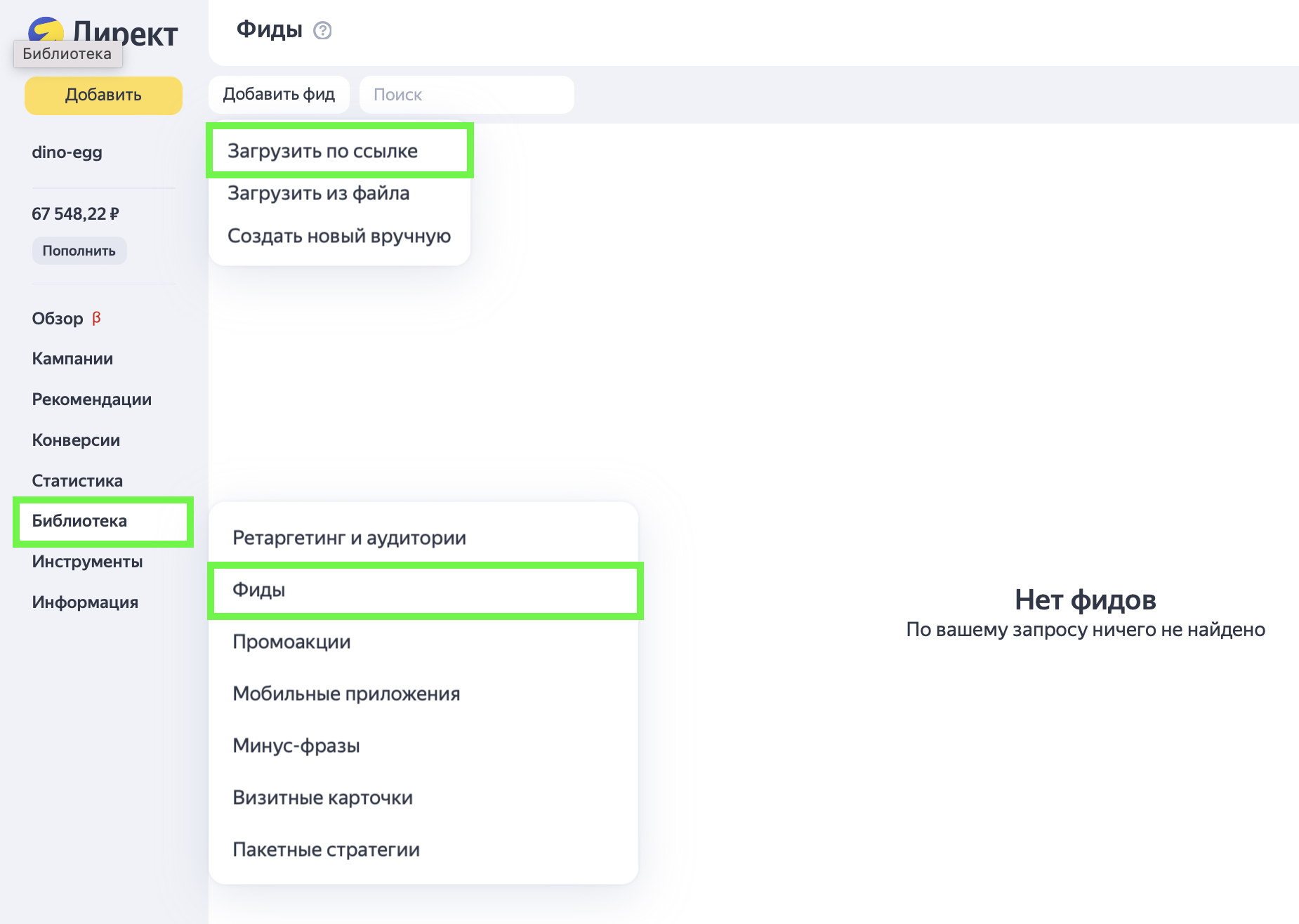Image resolution: width=1299 pixels, height=924 pixels.
Task: Click the beta icon next to Обзор
Action: coord(96,318)
